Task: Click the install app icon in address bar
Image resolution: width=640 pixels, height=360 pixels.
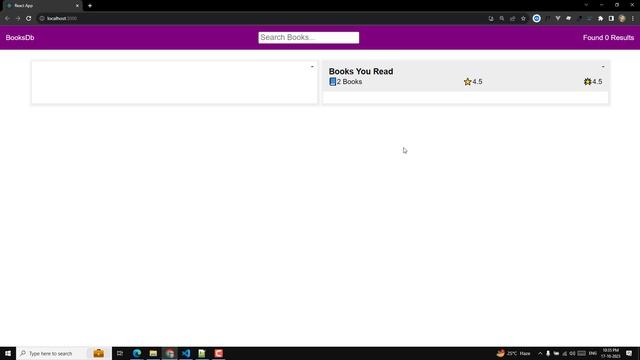Action: point(491,18)
